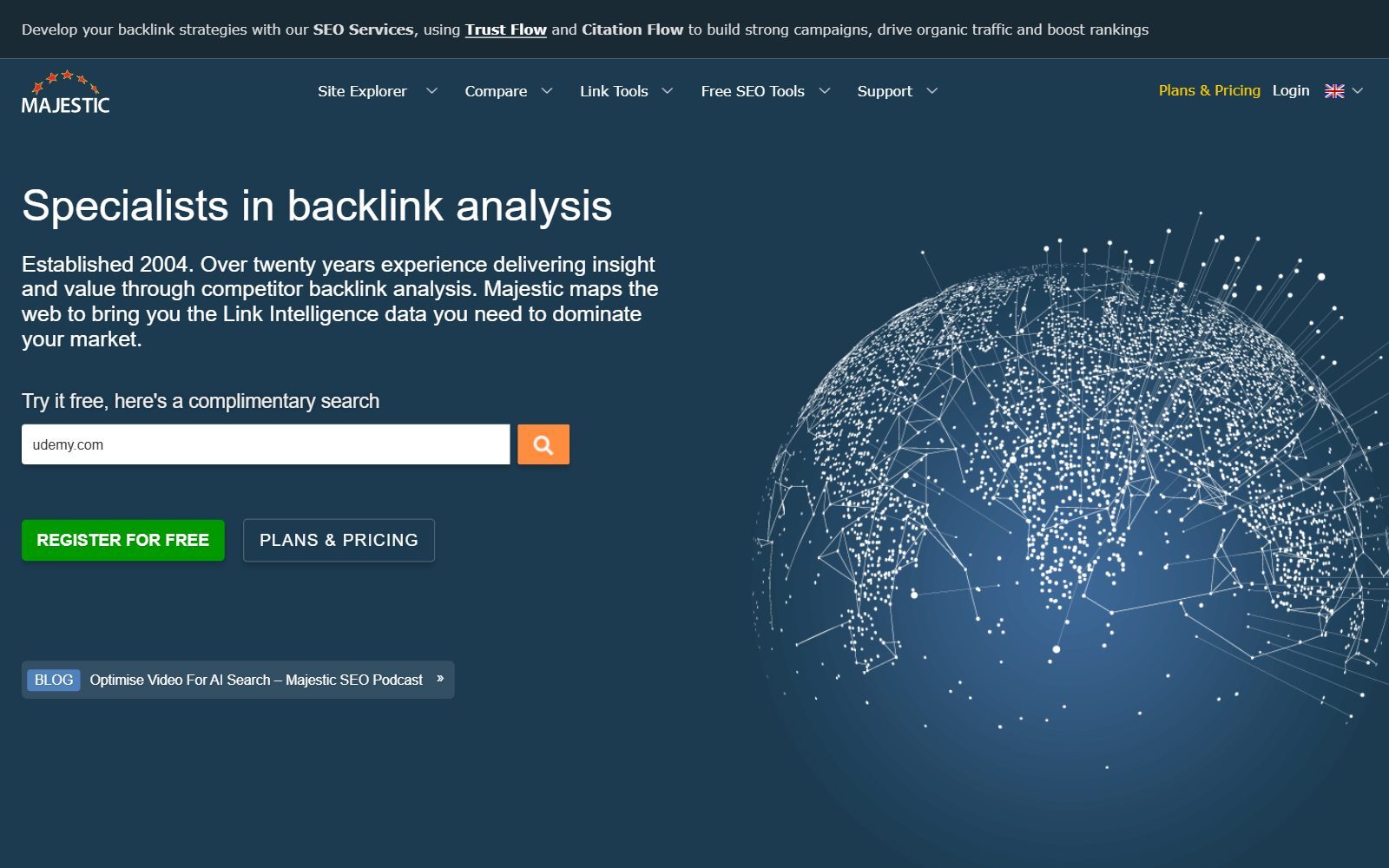
Task: Expand the Site Explorer chevron
Action: 431,91
